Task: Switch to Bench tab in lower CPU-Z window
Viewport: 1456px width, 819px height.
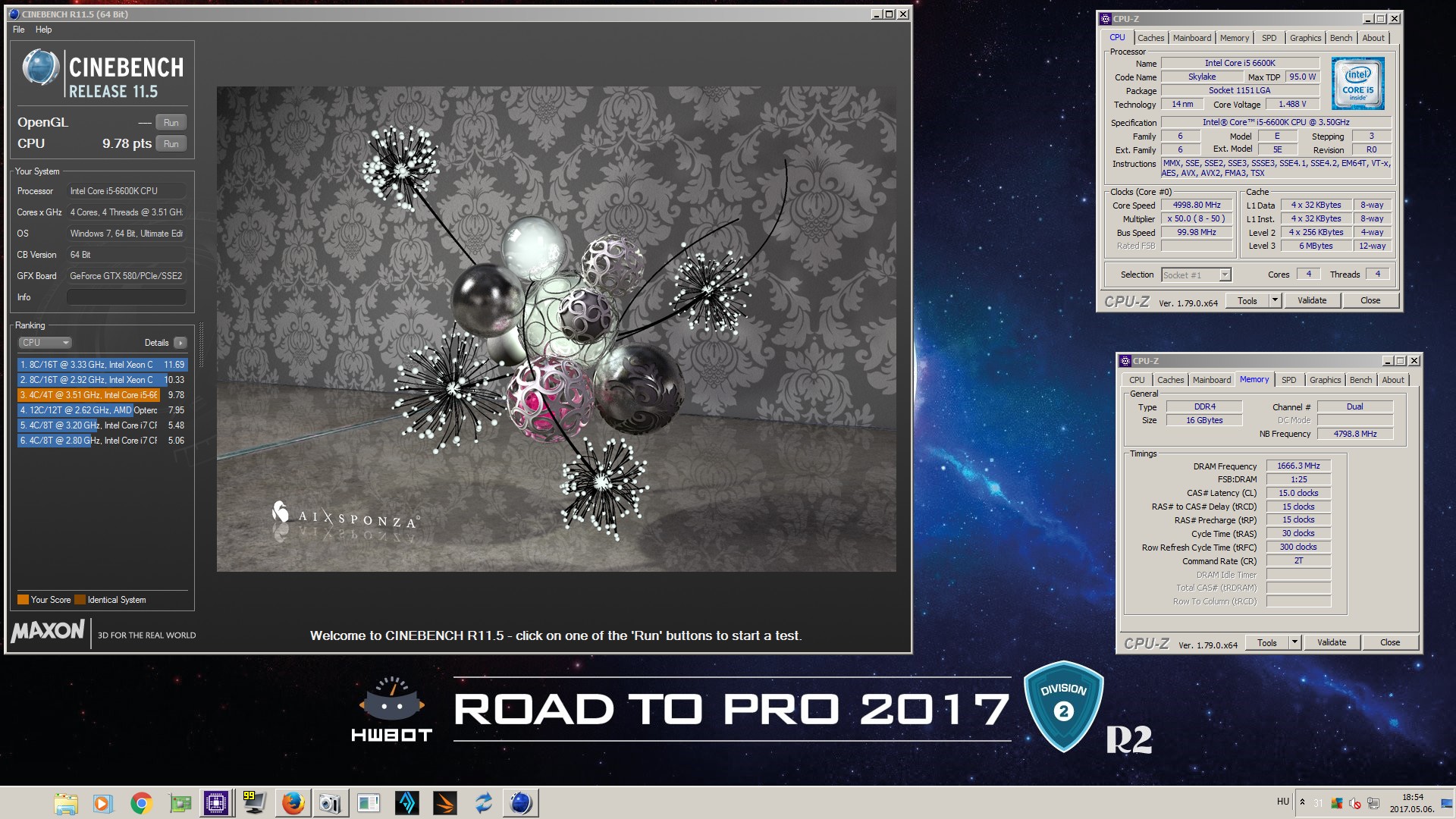Action: 1361,380
